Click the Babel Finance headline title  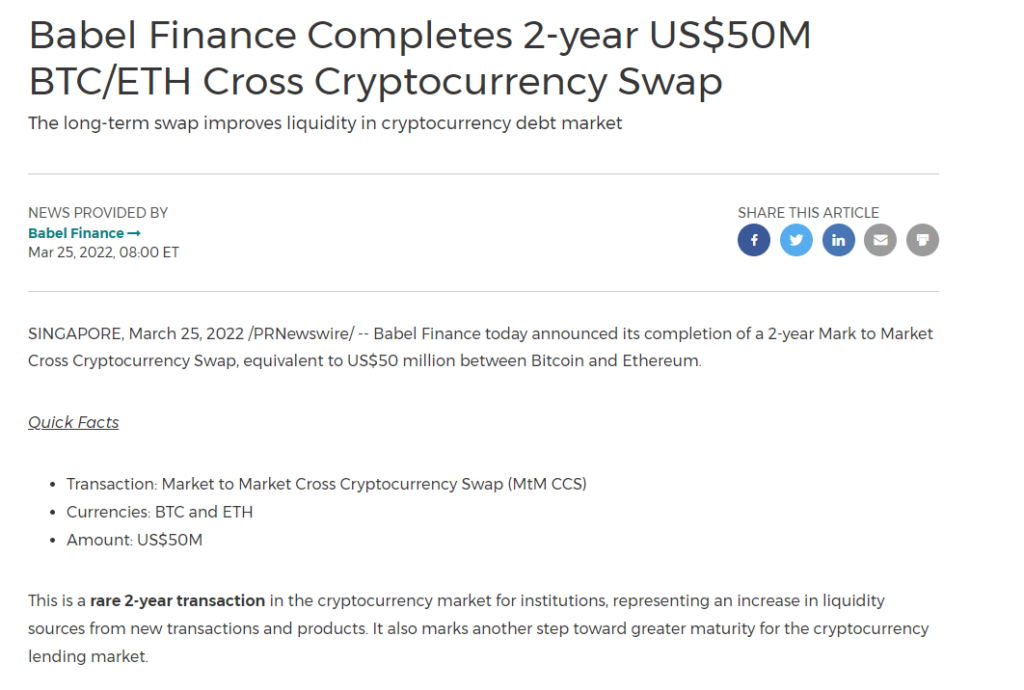pos(419,58)
